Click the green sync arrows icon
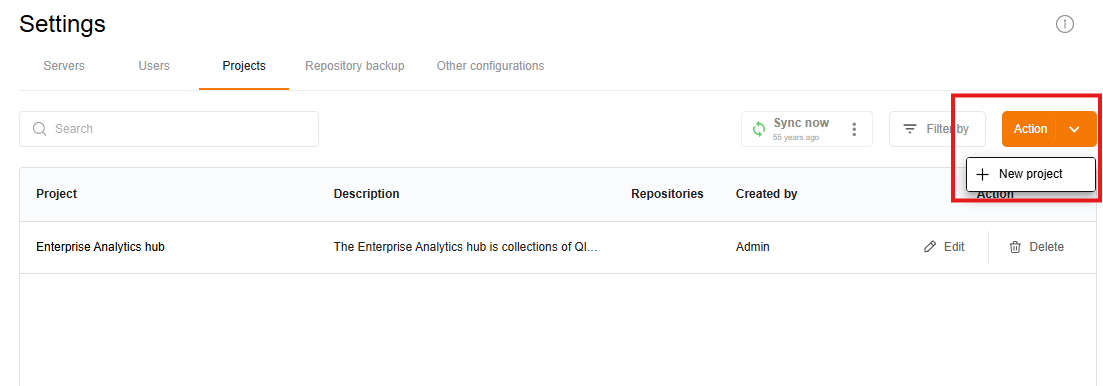This screenshot has height=386, width=1103. (758, 129)
